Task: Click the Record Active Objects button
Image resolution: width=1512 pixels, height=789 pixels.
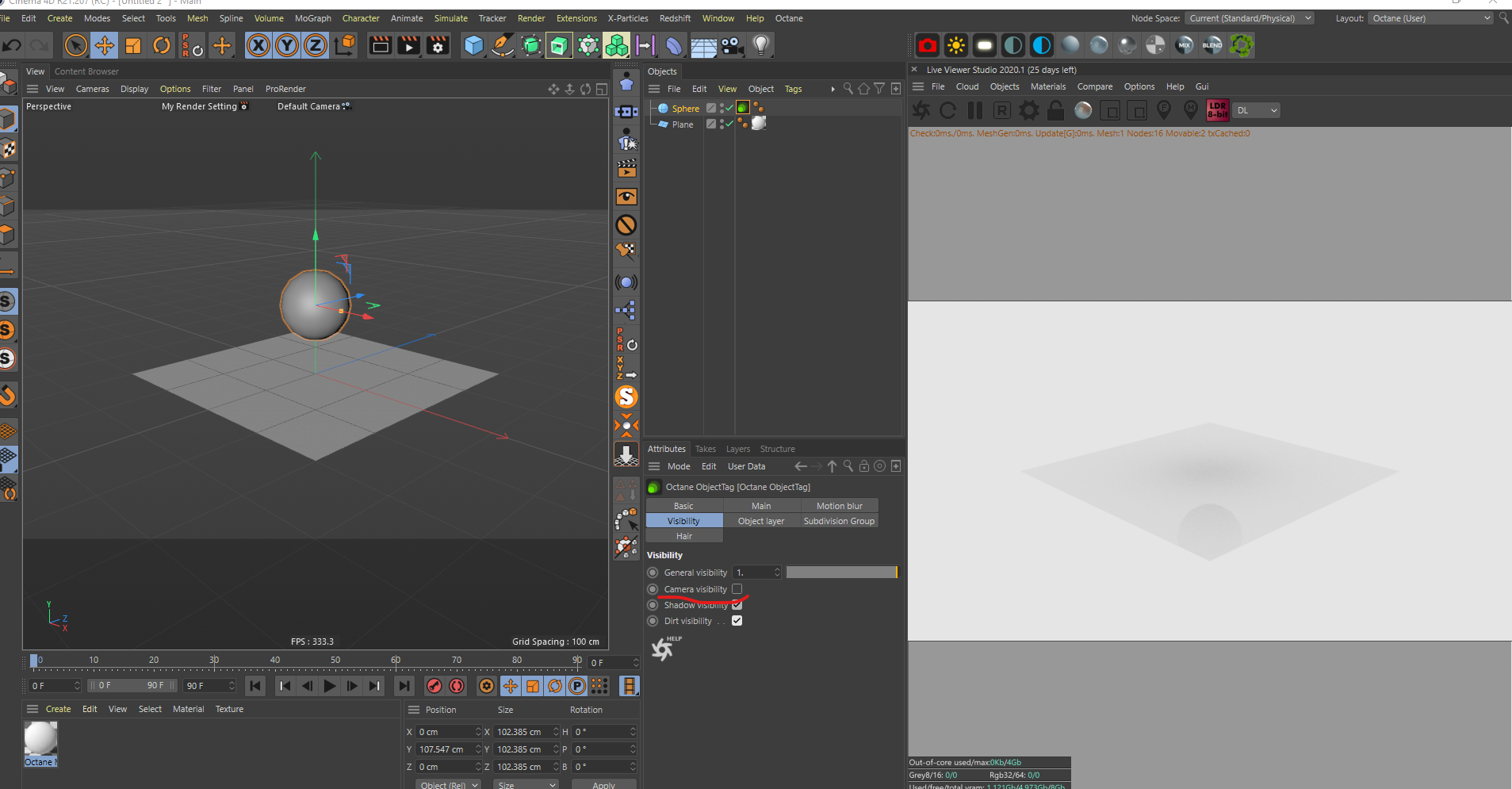Action: coord(434,686)
